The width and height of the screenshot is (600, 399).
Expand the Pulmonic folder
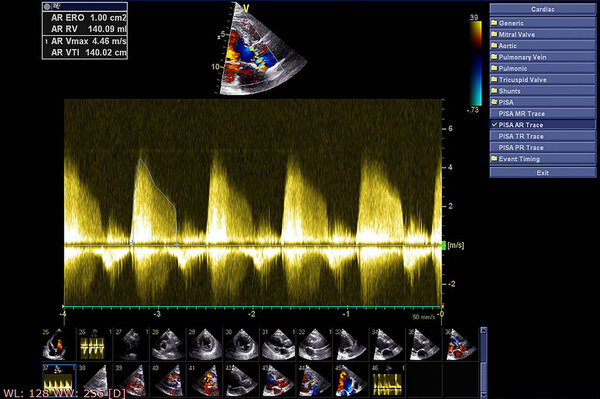[x=542, y=68]
